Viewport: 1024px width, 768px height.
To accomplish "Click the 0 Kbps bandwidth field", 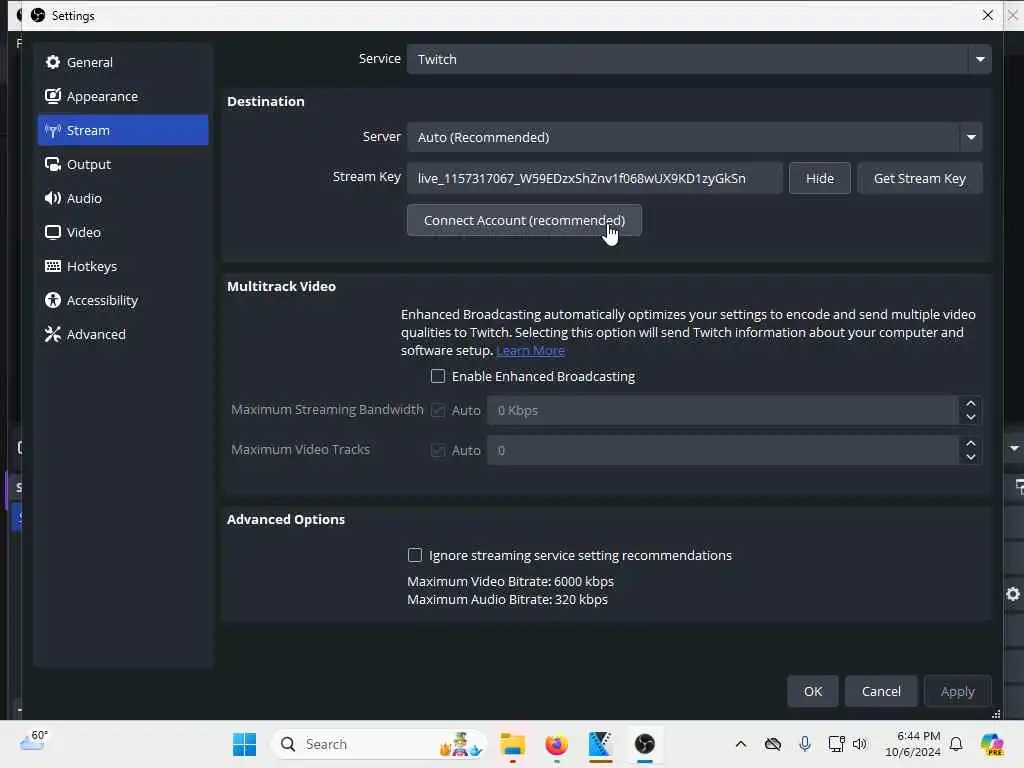I will [x=723, y=411].
